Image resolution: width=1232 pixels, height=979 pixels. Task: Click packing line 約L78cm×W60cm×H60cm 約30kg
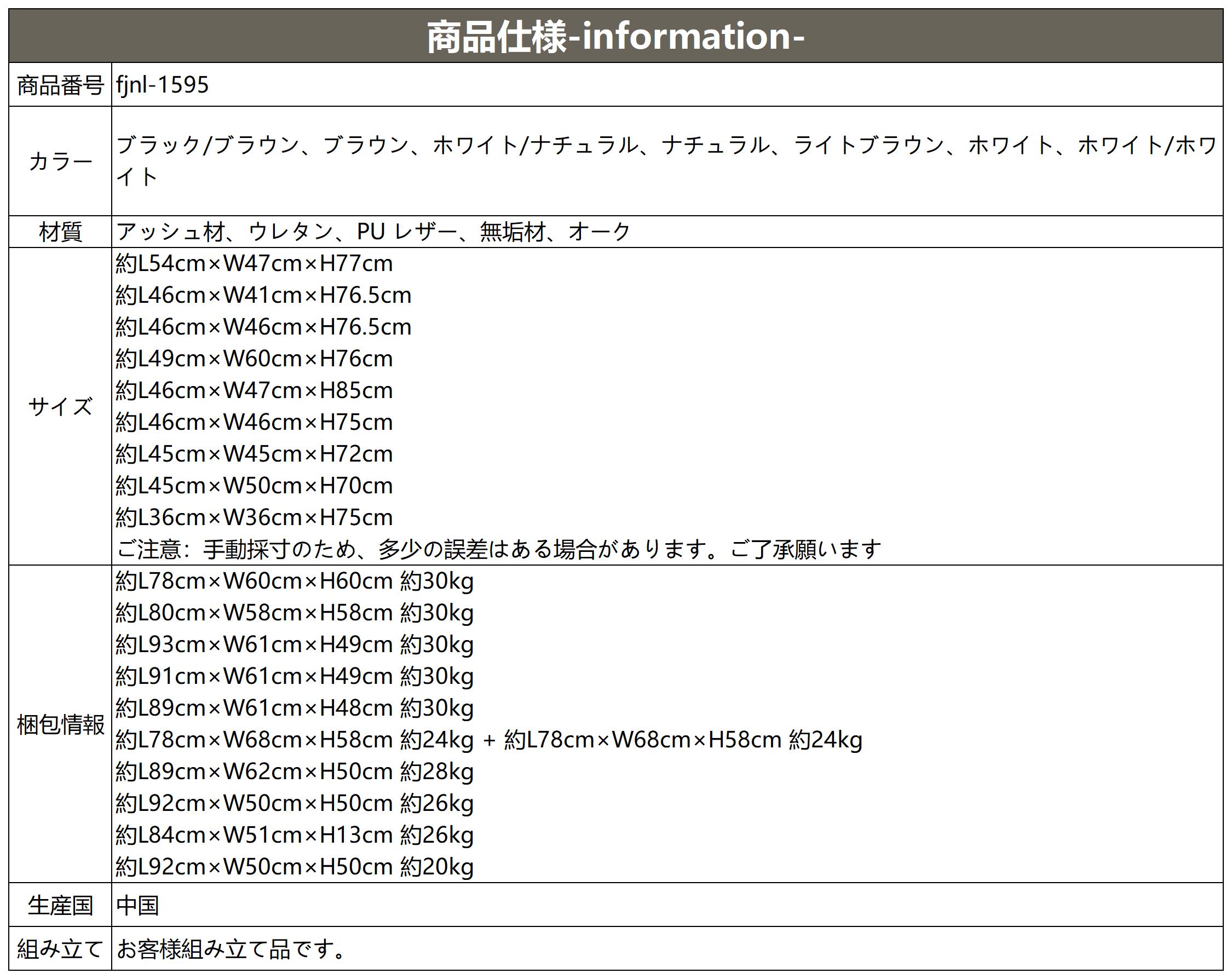pyautogui.click(x=294, y=582)
